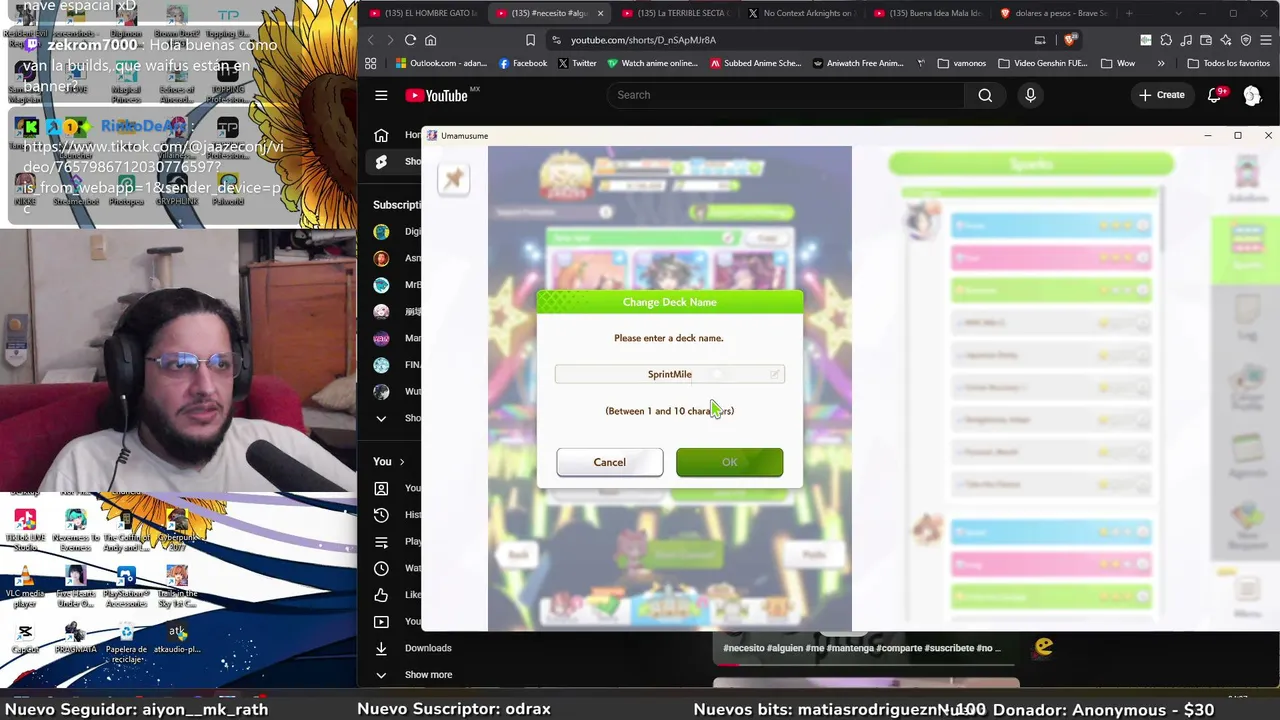Select the CapCut desktop icon
This screenshot has width=1280, height=720.
[x=25, y=638]
